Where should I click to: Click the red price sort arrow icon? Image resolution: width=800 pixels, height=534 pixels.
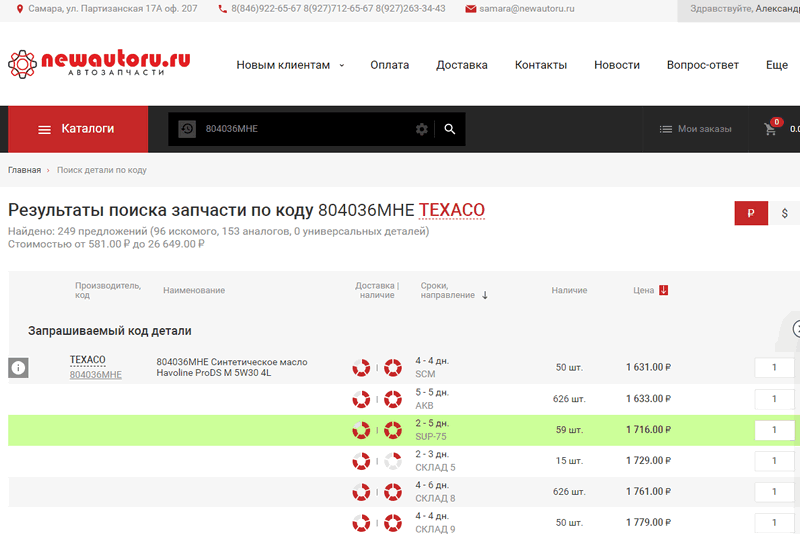tap(663, 290)
